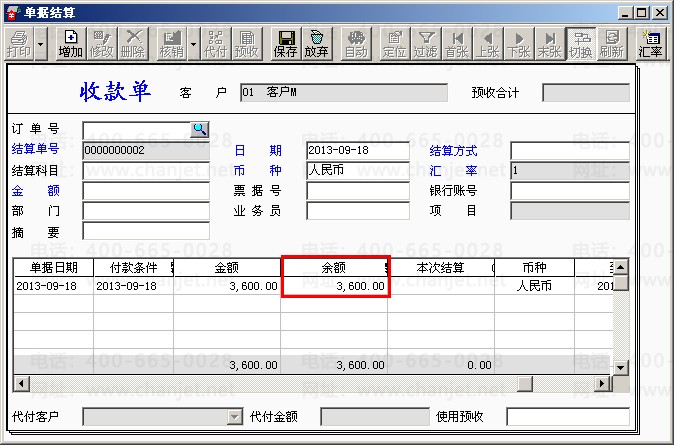Click the 金额 column header in the table
Image resolution: width=674 pixels, height=445 pixels.
click(x=227, y=268)
